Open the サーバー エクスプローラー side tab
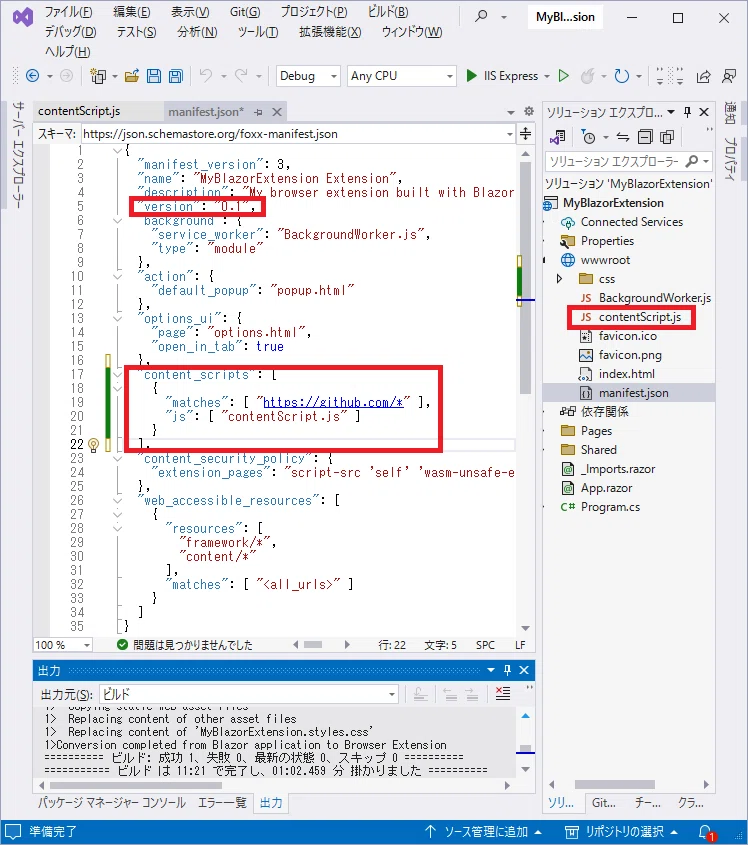The image size is (748, 845). click(18, 155)
